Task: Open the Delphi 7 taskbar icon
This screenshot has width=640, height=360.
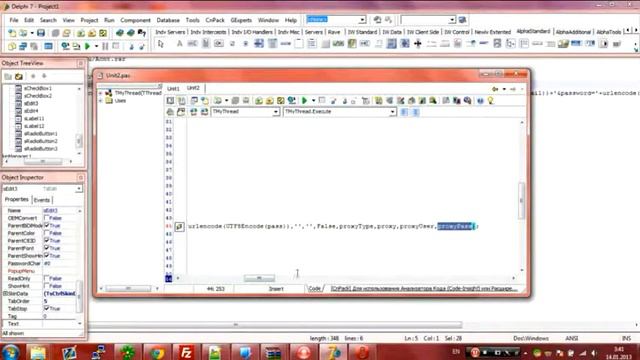Action: tap(333, 352)
